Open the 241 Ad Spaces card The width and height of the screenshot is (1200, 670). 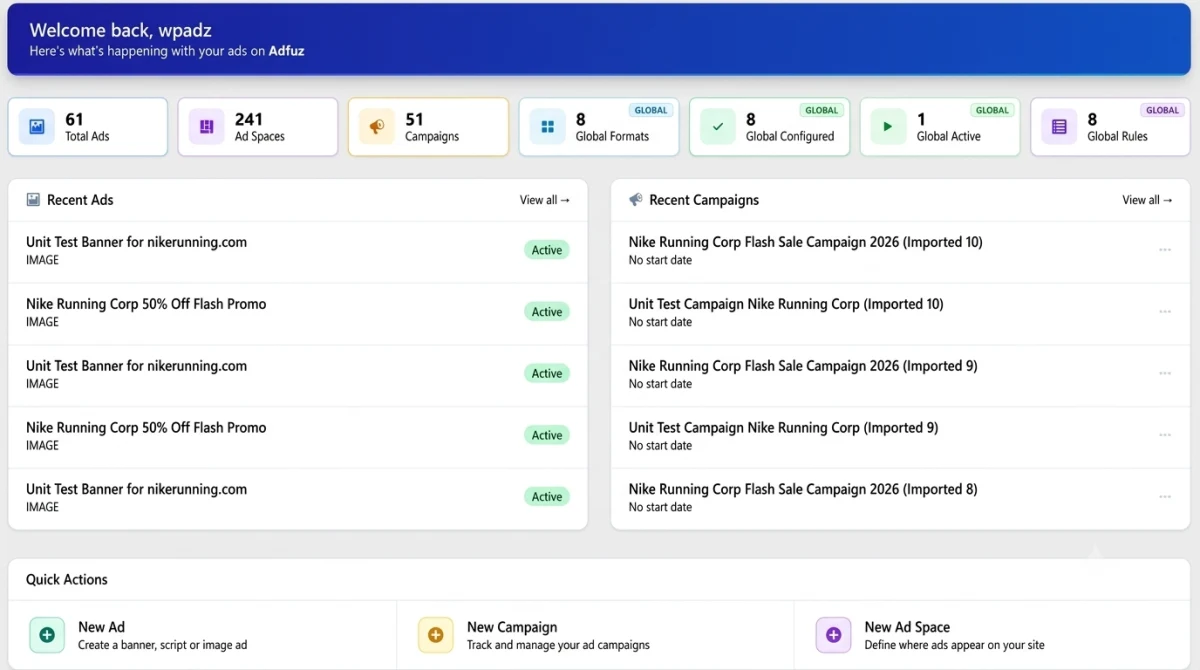coord(258,127)
